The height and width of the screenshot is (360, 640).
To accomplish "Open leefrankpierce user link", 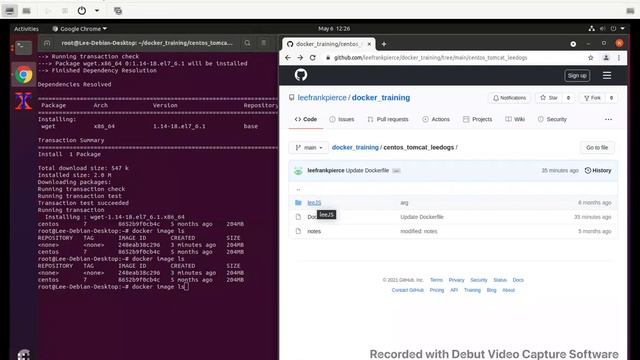I will (322, 98).
